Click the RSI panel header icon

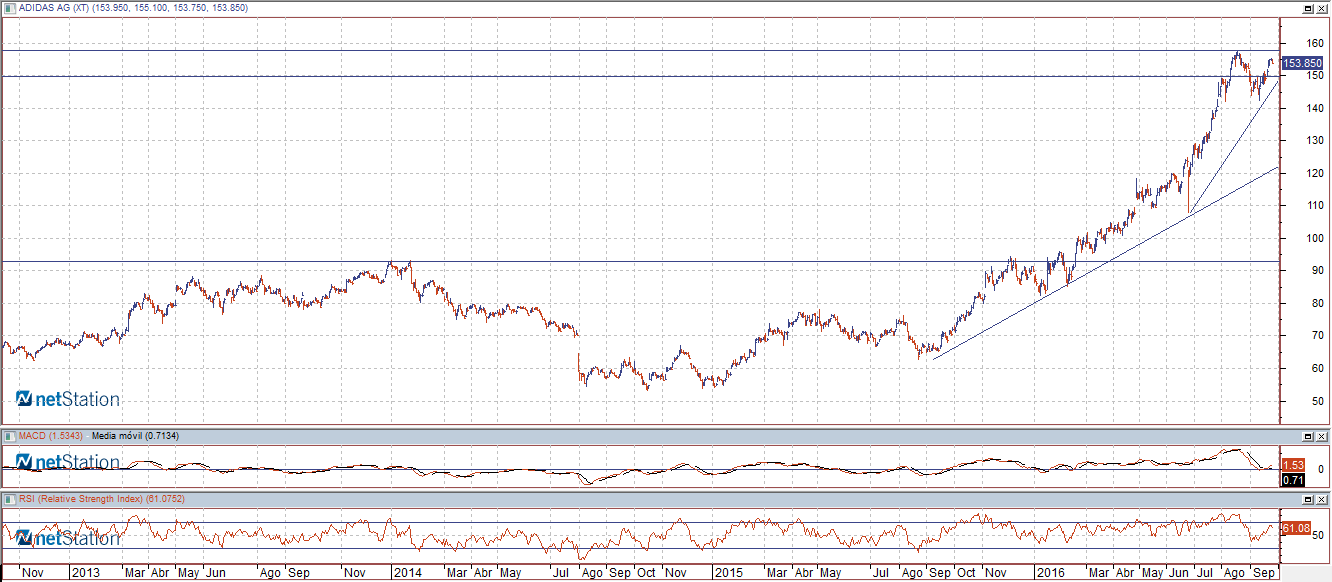coord(10,498)
